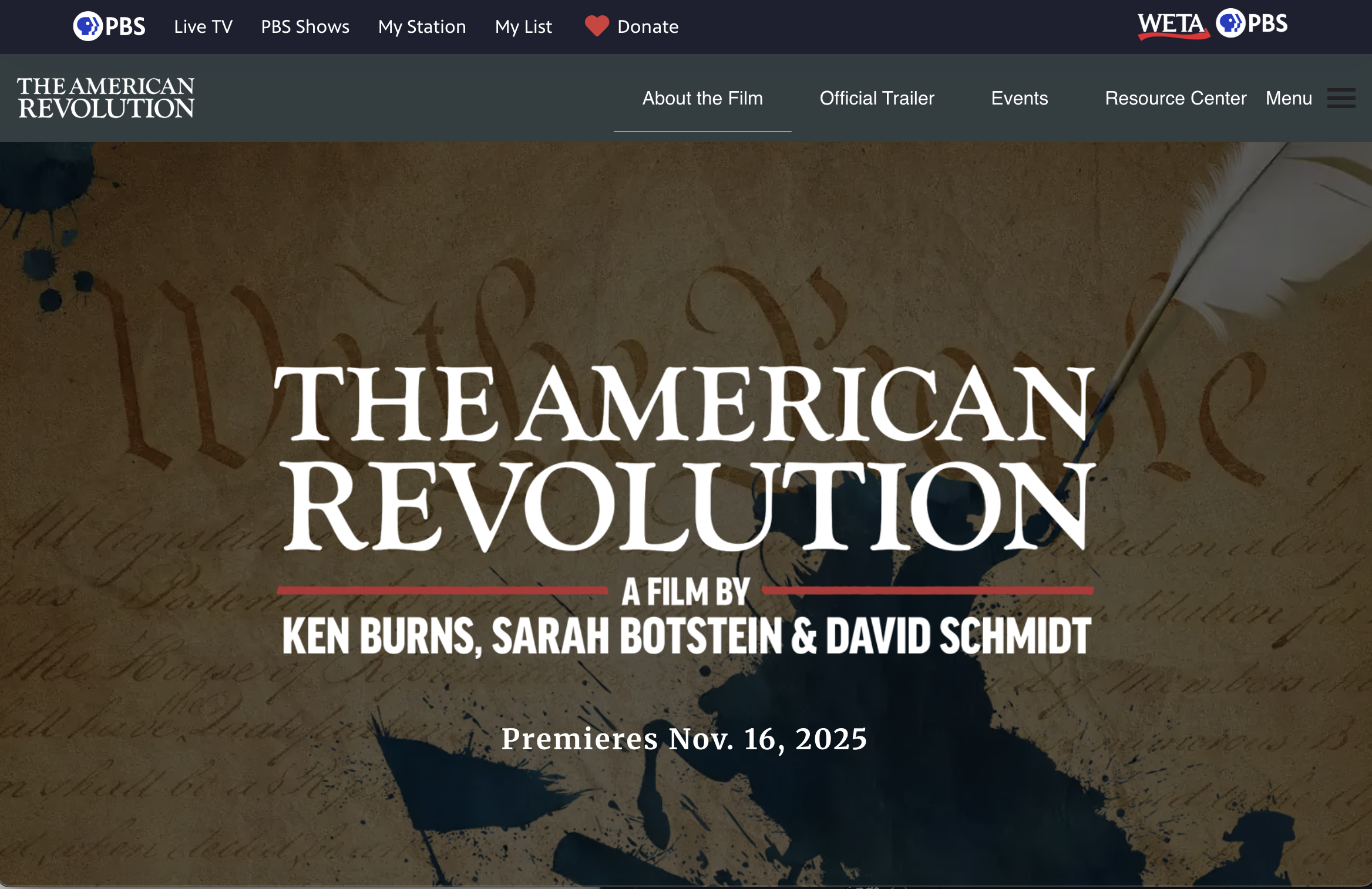The height and width of the screenshot is (889, 1372).
Task: Open the Events tab
Action: coord(1019,98)
